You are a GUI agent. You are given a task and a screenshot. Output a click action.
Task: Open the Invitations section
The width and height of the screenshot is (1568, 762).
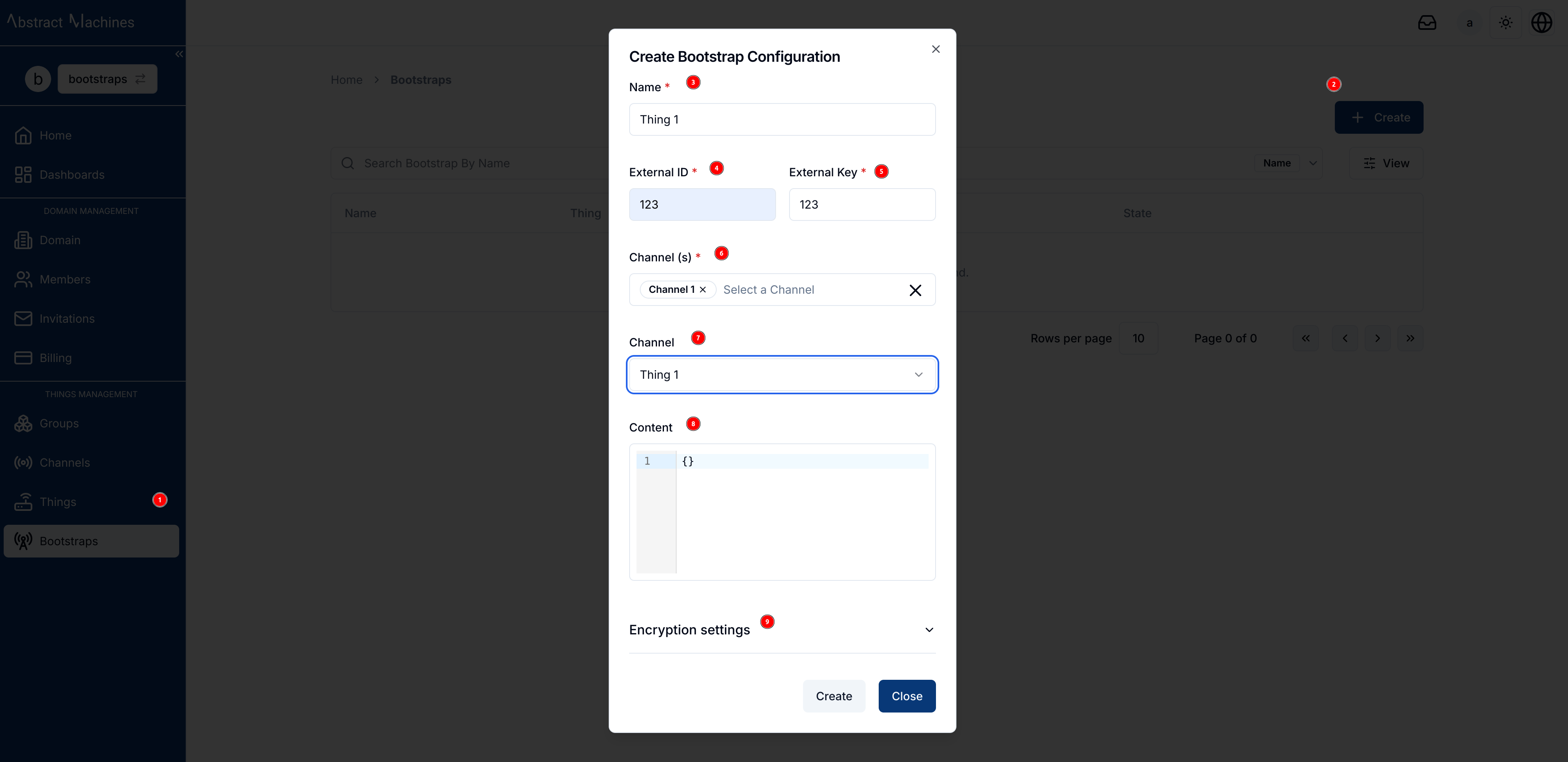(x=66, y=318)
